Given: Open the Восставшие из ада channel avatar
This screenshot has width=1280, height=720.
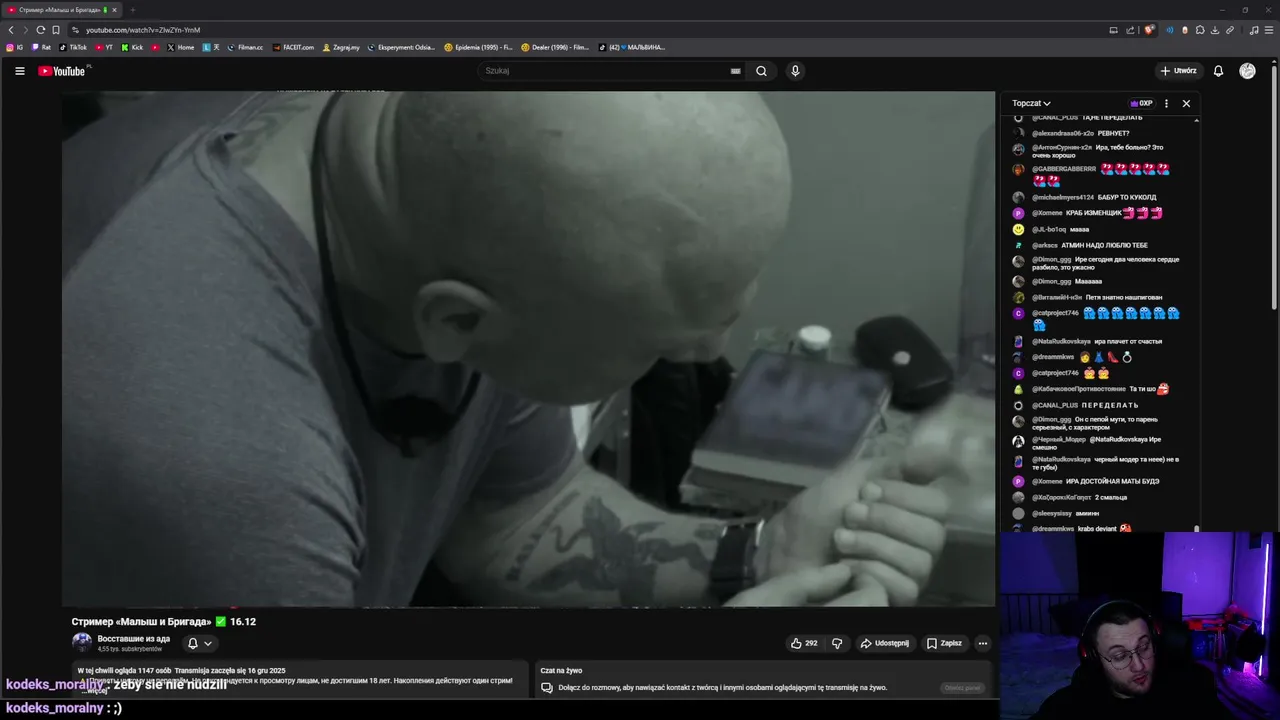Looking at the screenshot, I should coord(82,642).
